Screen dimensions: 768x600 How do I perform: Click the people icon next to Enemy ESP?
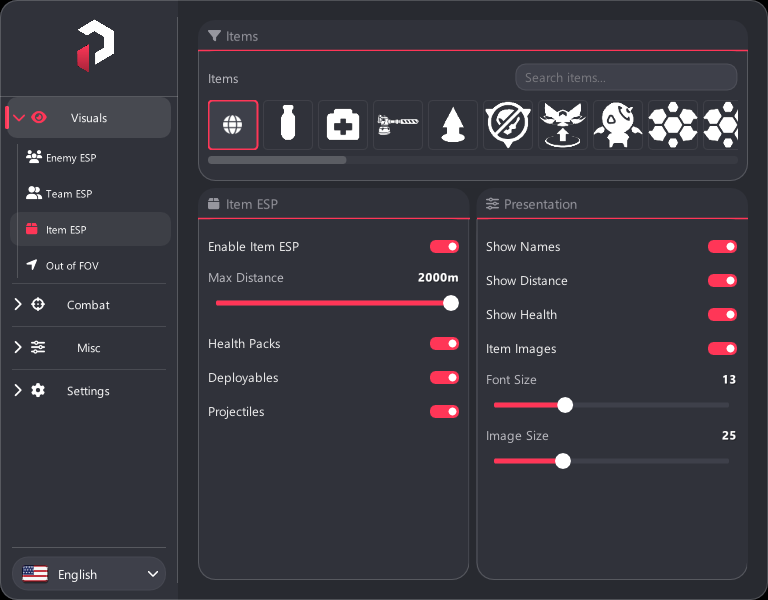pos(34,157)
